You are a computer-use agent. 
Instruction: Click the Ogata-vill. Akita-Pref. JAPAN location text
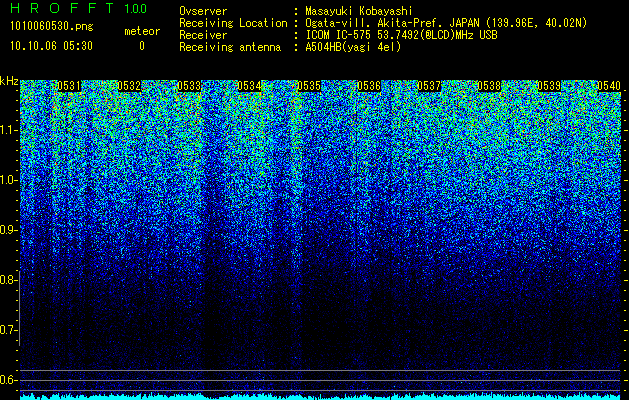[446, 24]
